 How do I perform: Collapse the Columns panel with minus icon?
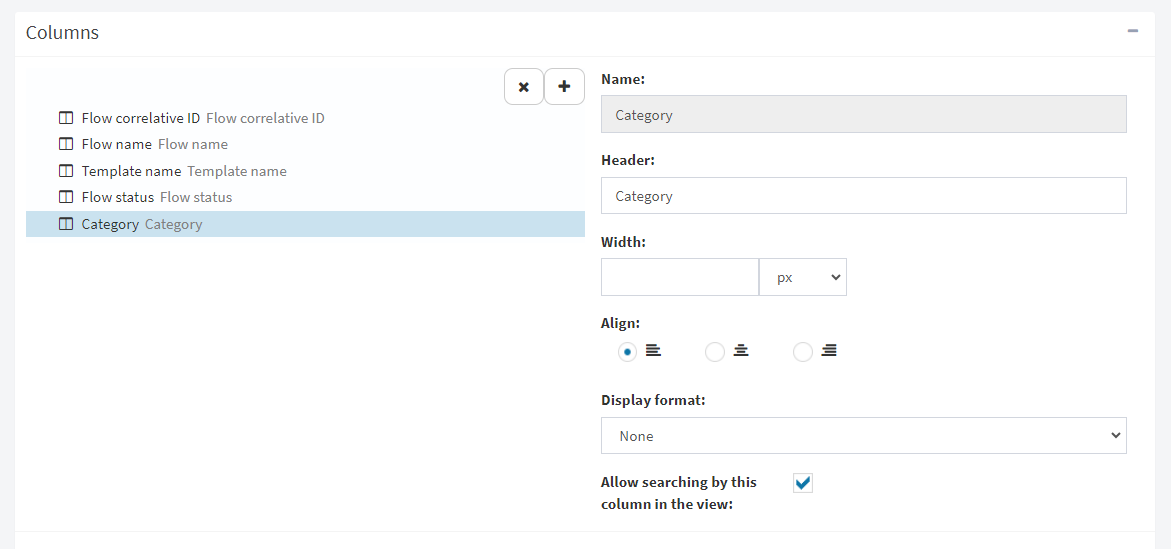[x=1133, y=31]
